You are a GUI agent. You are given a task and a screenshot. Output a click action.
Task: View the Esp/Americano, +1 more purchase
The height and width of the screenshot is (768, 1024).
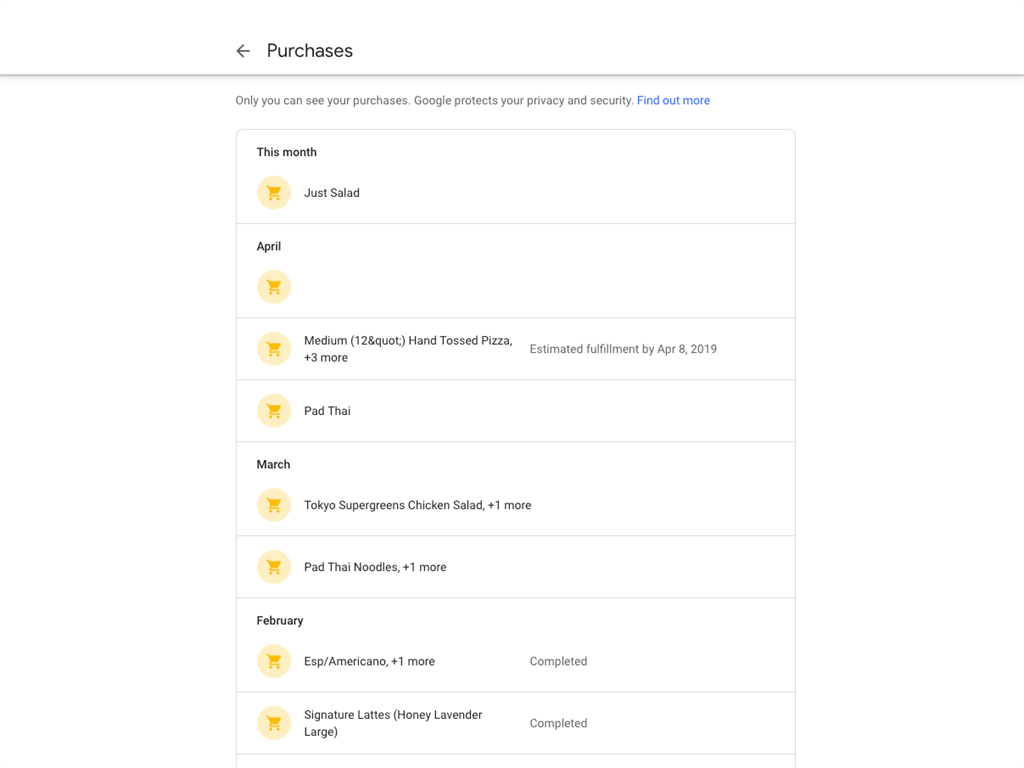[369, 661]
